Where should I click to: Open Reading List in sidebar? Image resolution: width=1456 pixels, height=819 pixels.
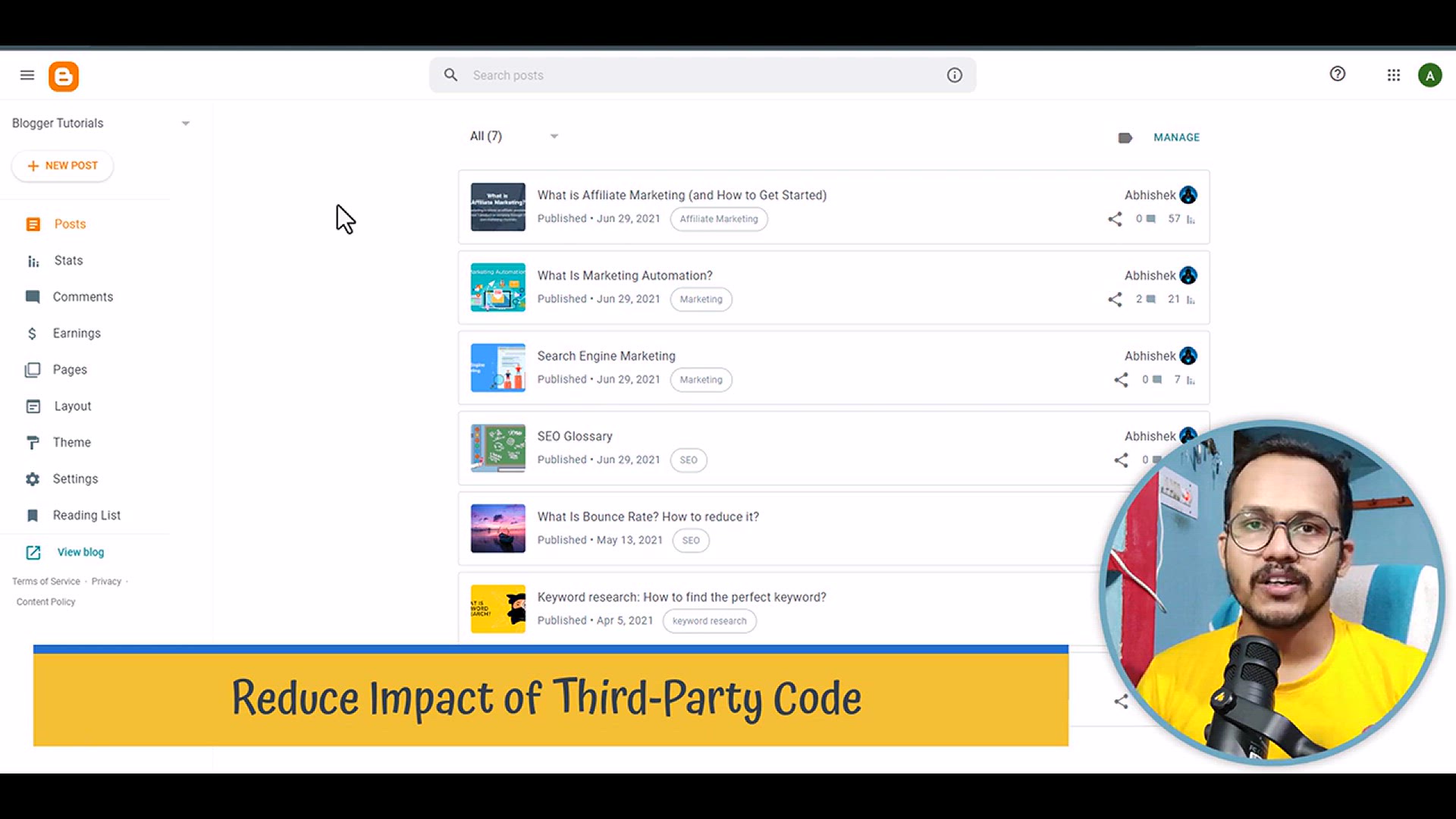pos(86,515)
